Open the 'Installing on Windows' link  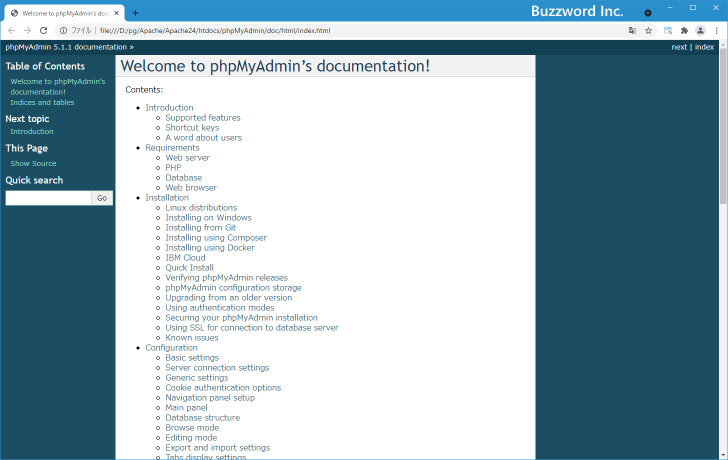click(x=208, y=218)
